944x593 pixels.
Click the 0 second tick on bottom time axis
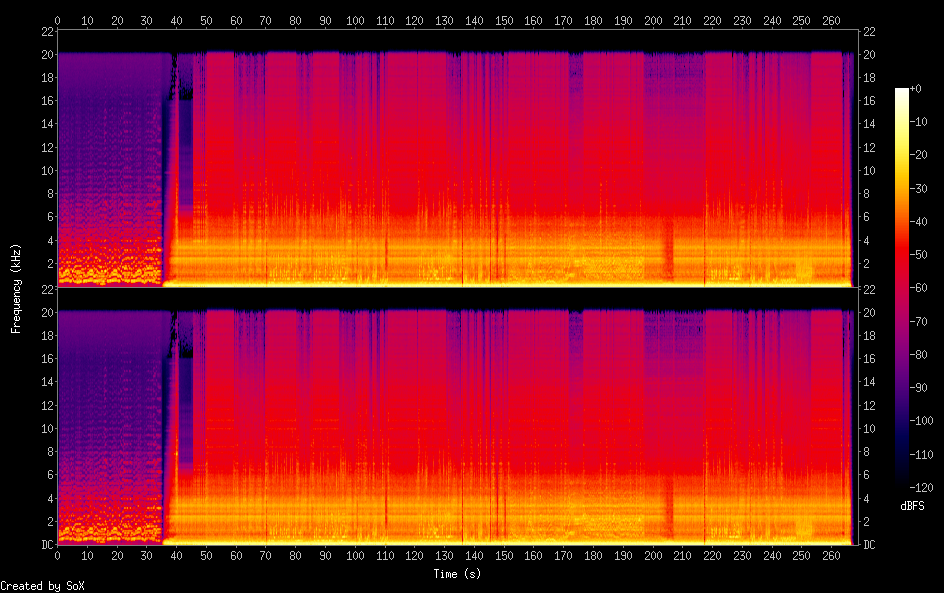click(x=57, y=556)
